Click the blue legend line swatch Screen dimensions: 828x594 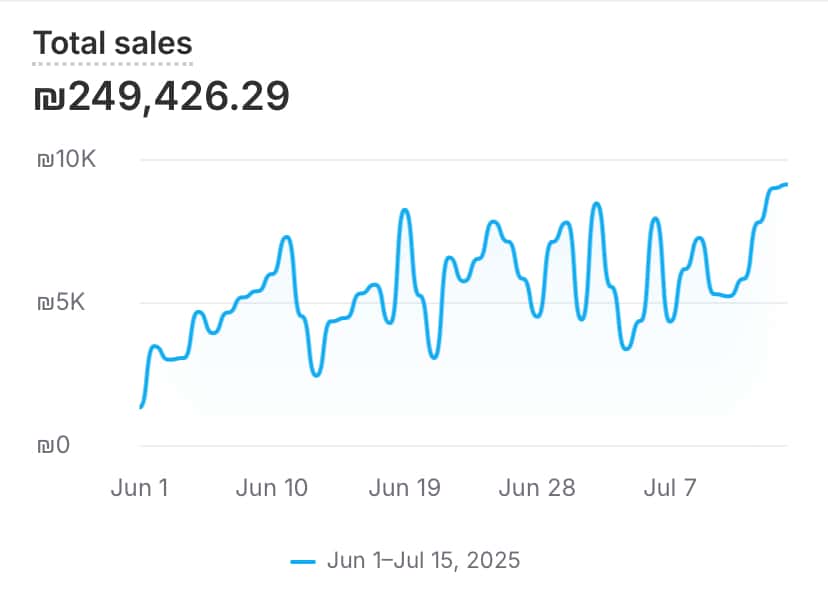(303, 561)
